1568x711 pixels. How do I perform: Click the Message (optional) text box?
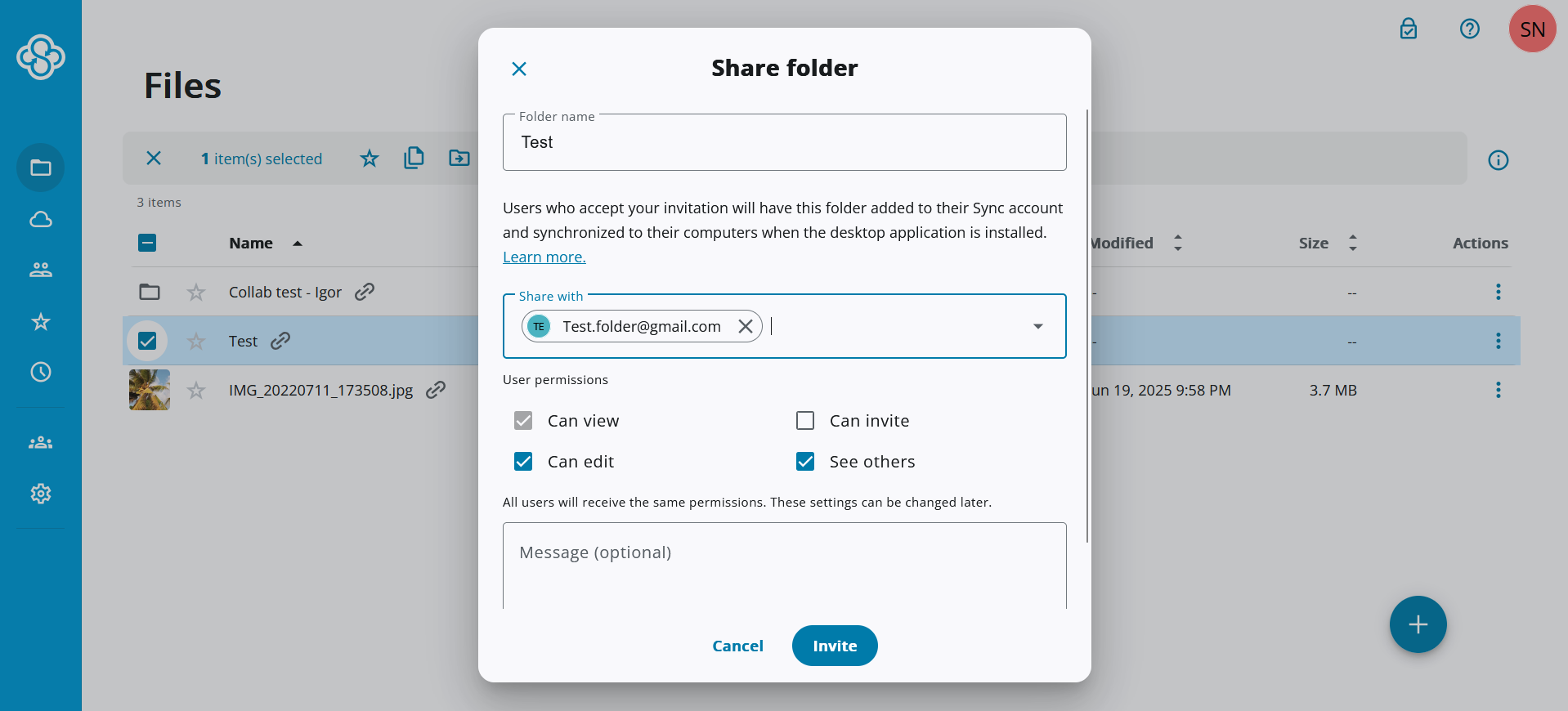(784, 566)
